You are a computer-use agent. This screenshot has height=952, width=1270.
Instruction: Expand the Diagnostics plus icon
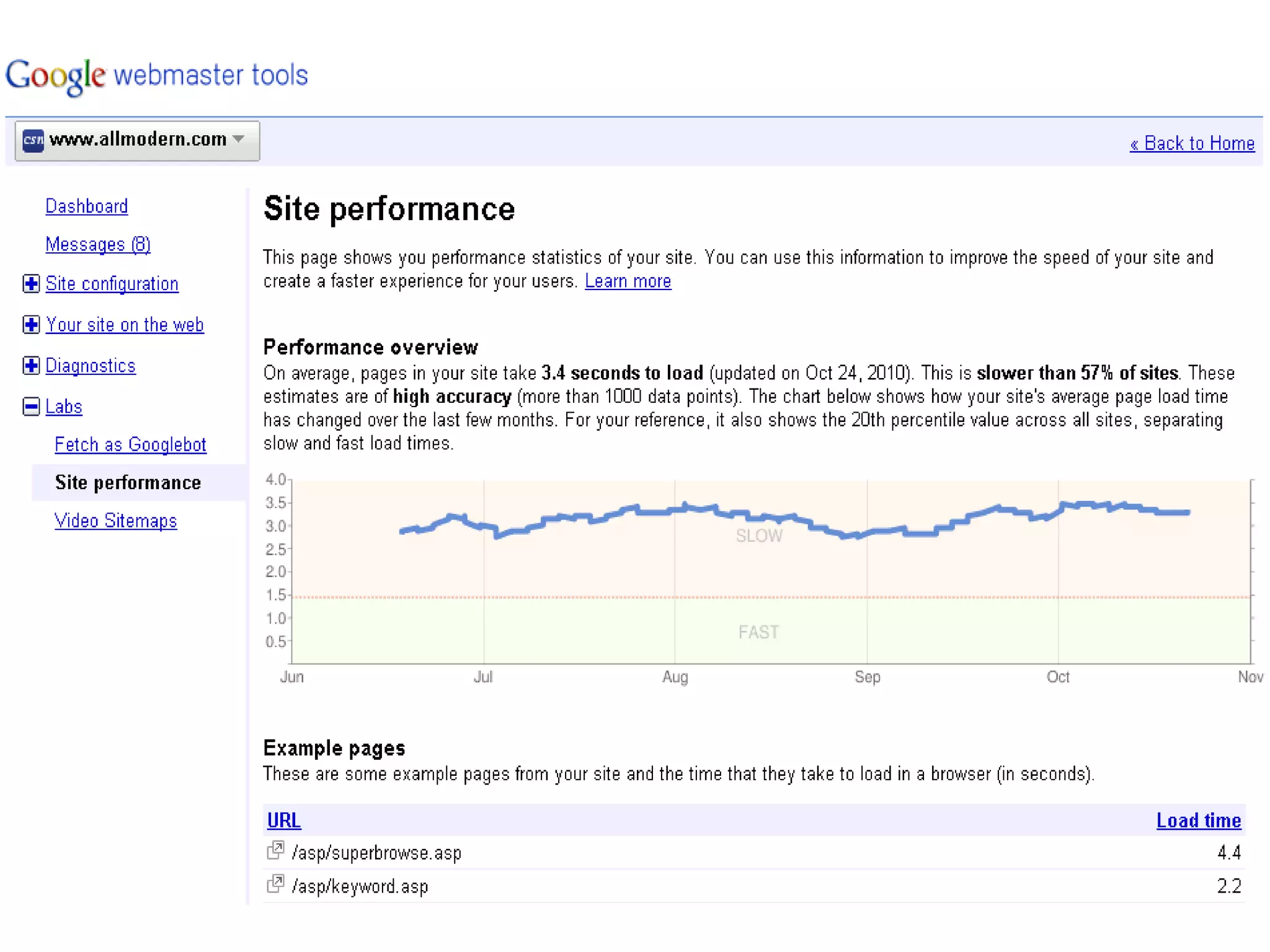click(31, 366)
